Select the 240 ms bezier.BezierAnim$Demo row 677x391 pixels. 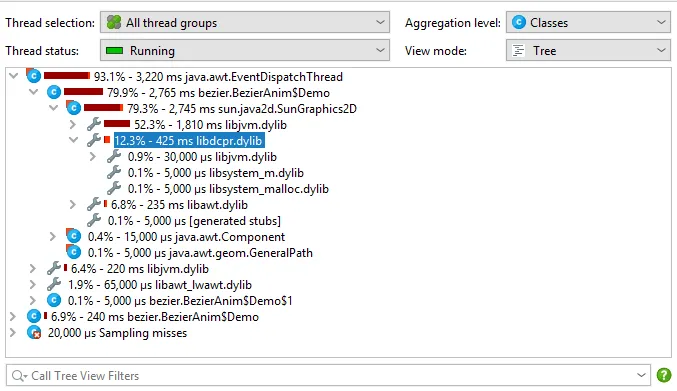155,316
